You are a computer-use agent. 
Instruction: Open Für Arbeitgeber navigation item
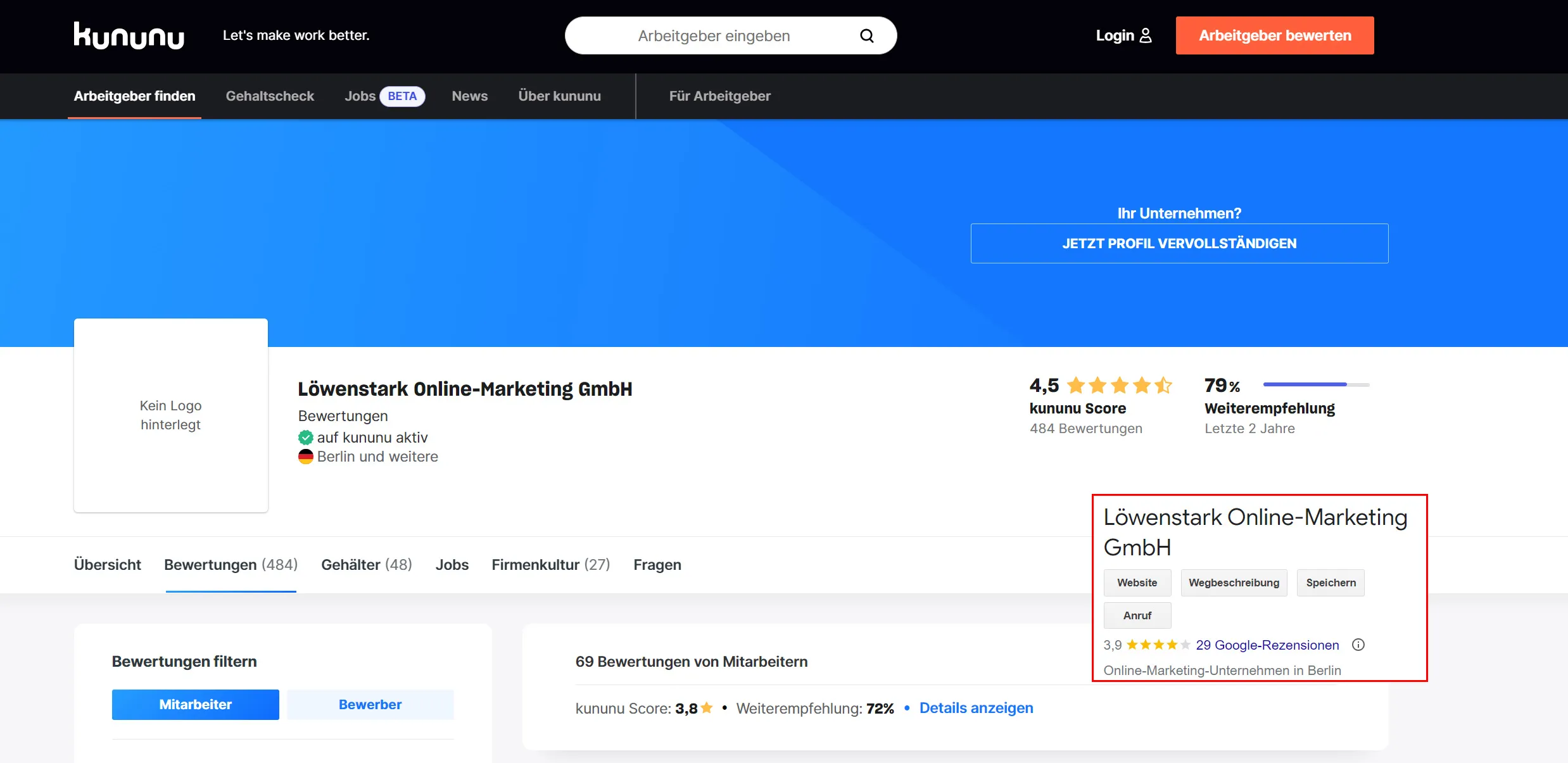[720, 96]
